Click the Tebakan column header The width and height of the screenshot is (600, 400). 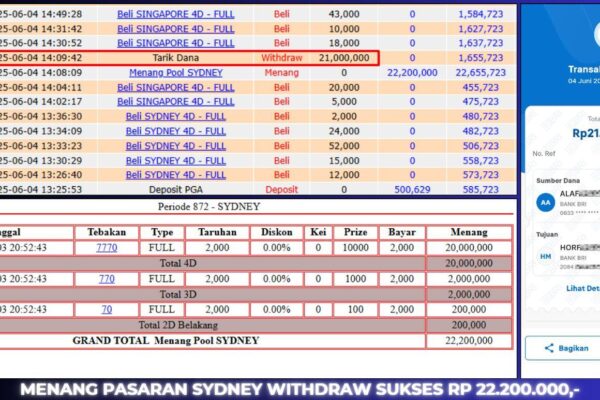click(x=107, y=232)
